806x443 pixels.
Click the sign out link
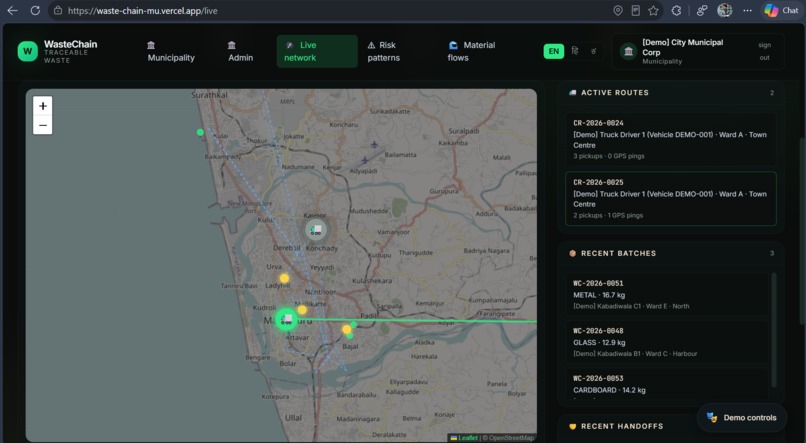[764, 51]
